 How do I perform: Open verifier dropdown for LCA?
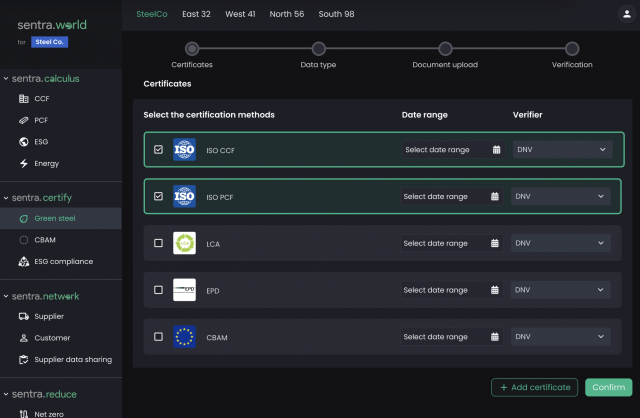(561, 243)
